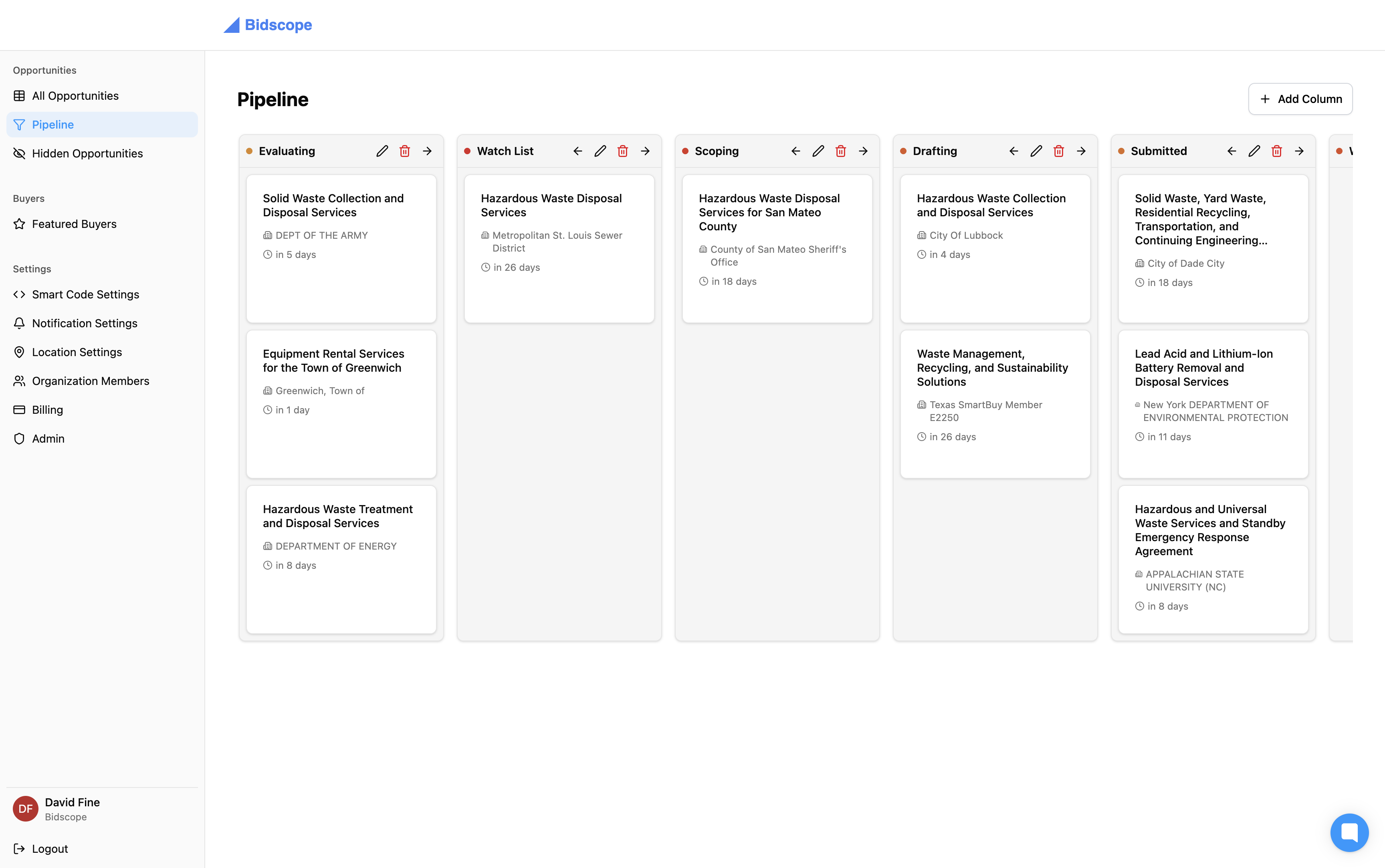Delete the Submitted column
This screenshot has height=868, width=1385.
pos(1276,151)
